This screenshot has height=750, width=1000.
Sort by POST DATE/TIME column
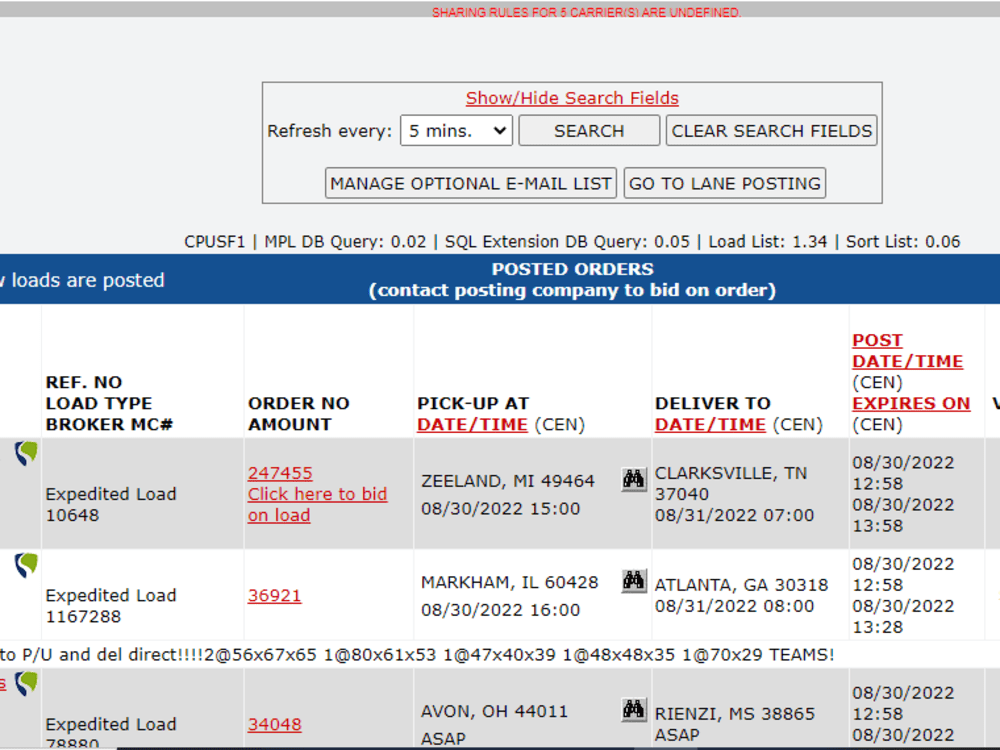908,351
